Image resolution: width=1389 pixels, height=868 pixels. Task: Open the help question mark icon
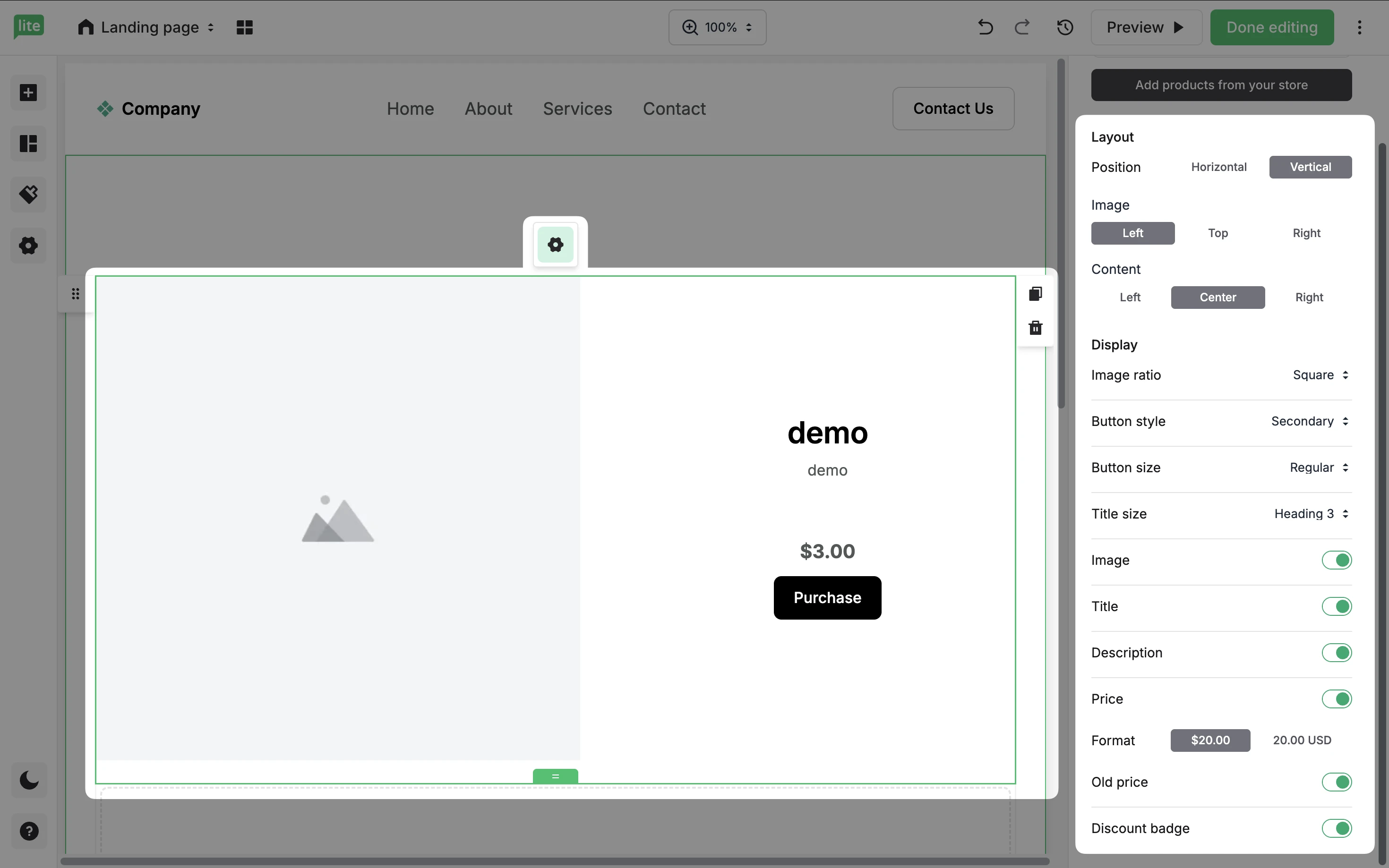click(29, 831)
